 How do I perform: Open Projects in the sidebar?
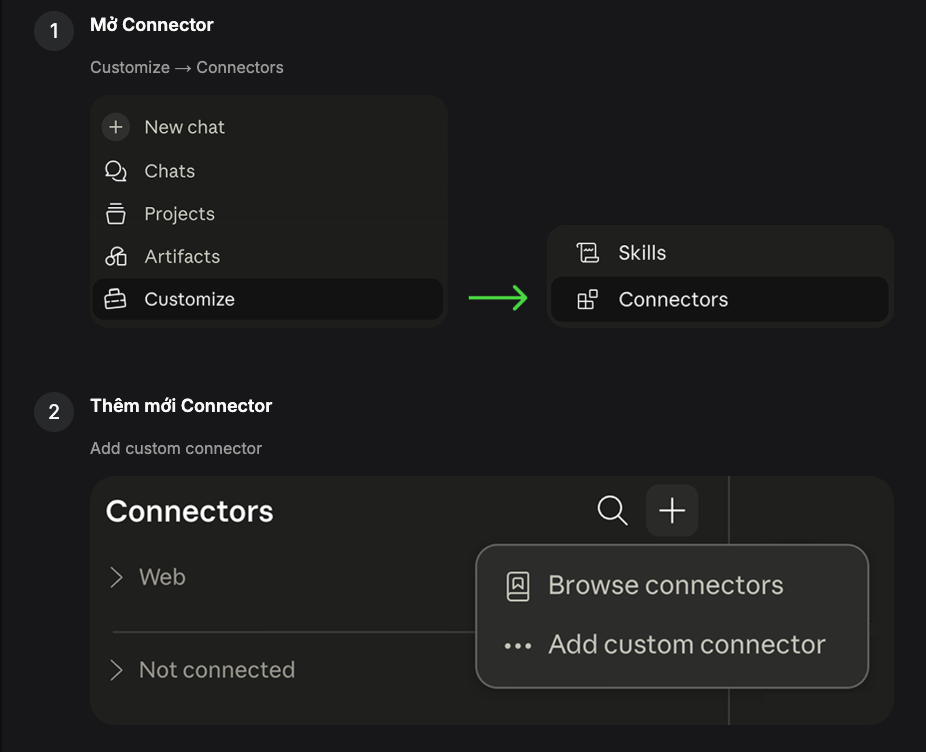pos(268,214)
